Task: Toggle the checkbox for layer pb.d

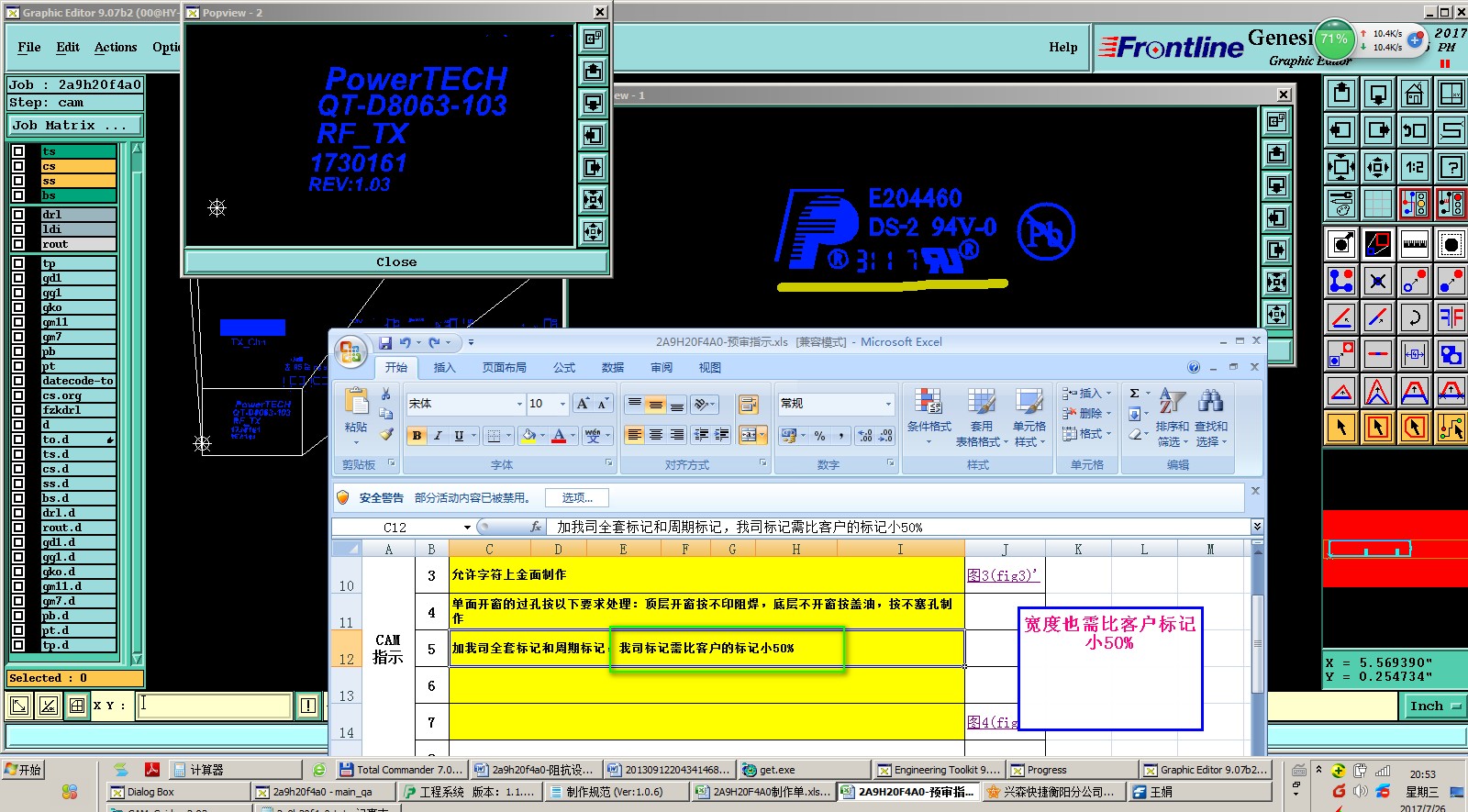Action: click(x=17, y=616)
